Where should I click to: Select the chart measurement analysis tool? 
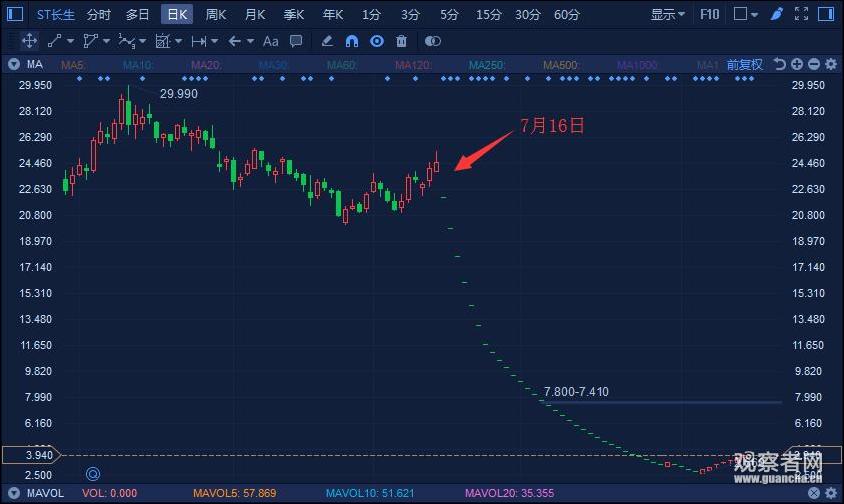click(x=163, y=41)
